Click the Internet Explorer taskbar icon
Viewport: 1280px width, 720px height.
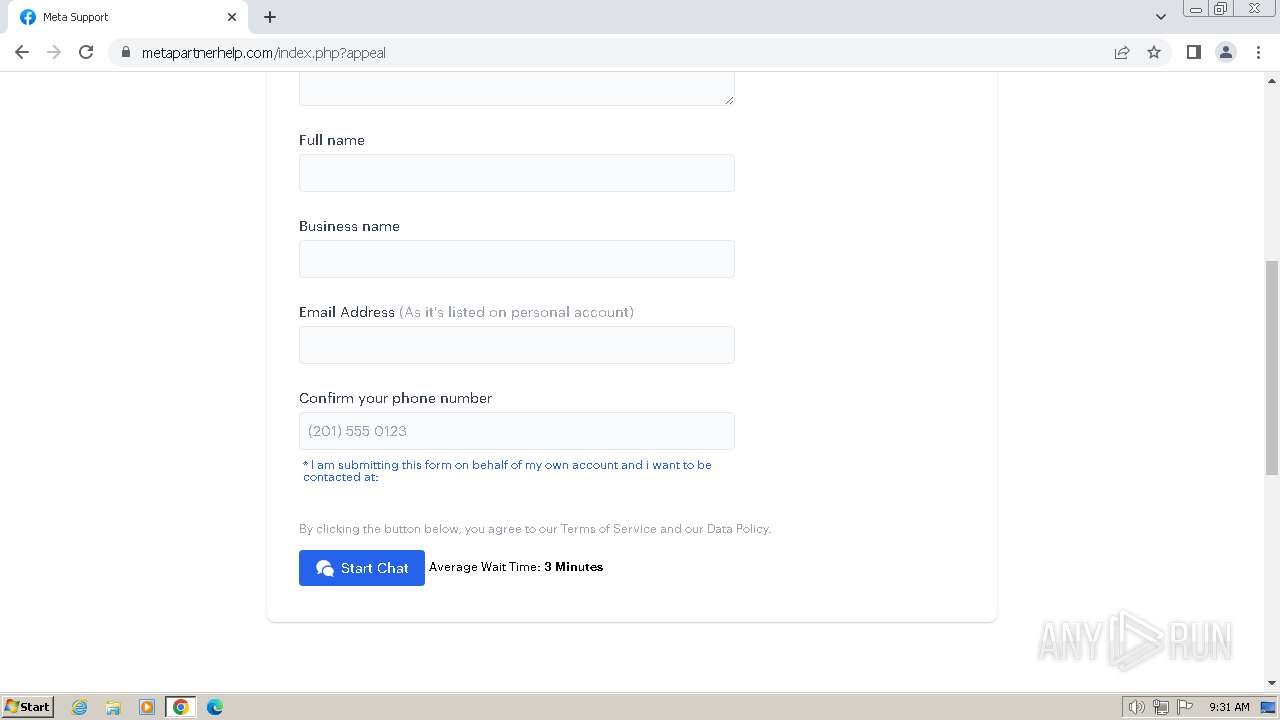tap(80, 707)
